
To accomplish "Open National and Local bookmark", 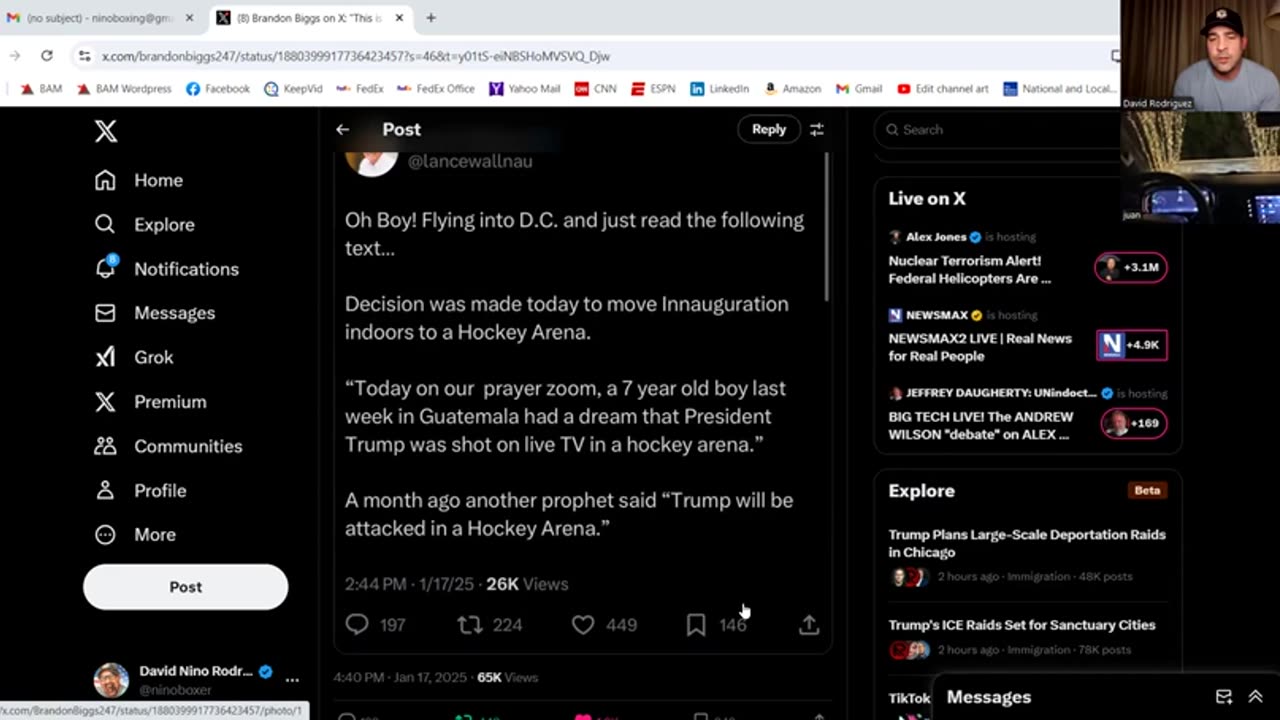I will click(1060, 89).
